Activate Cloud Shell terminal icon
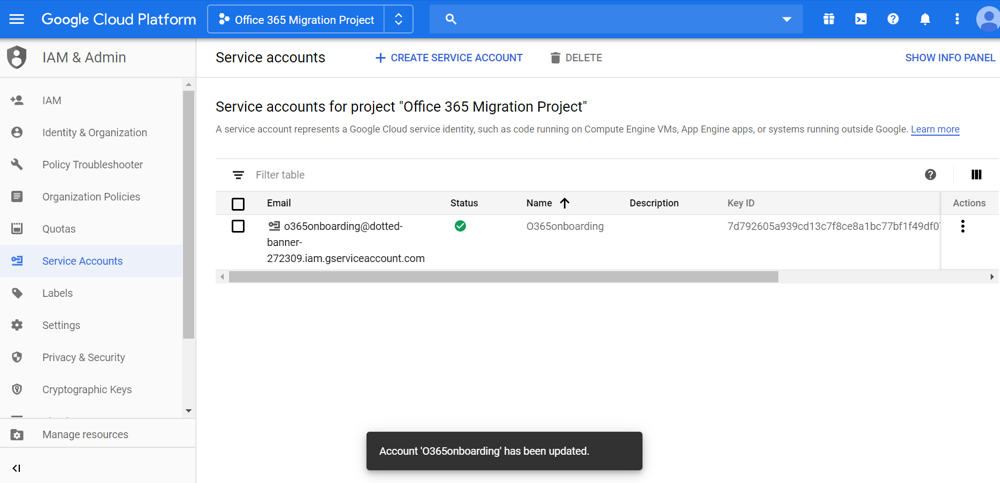The width and height of the screenshot is (1000, 483). pos(861,19)
